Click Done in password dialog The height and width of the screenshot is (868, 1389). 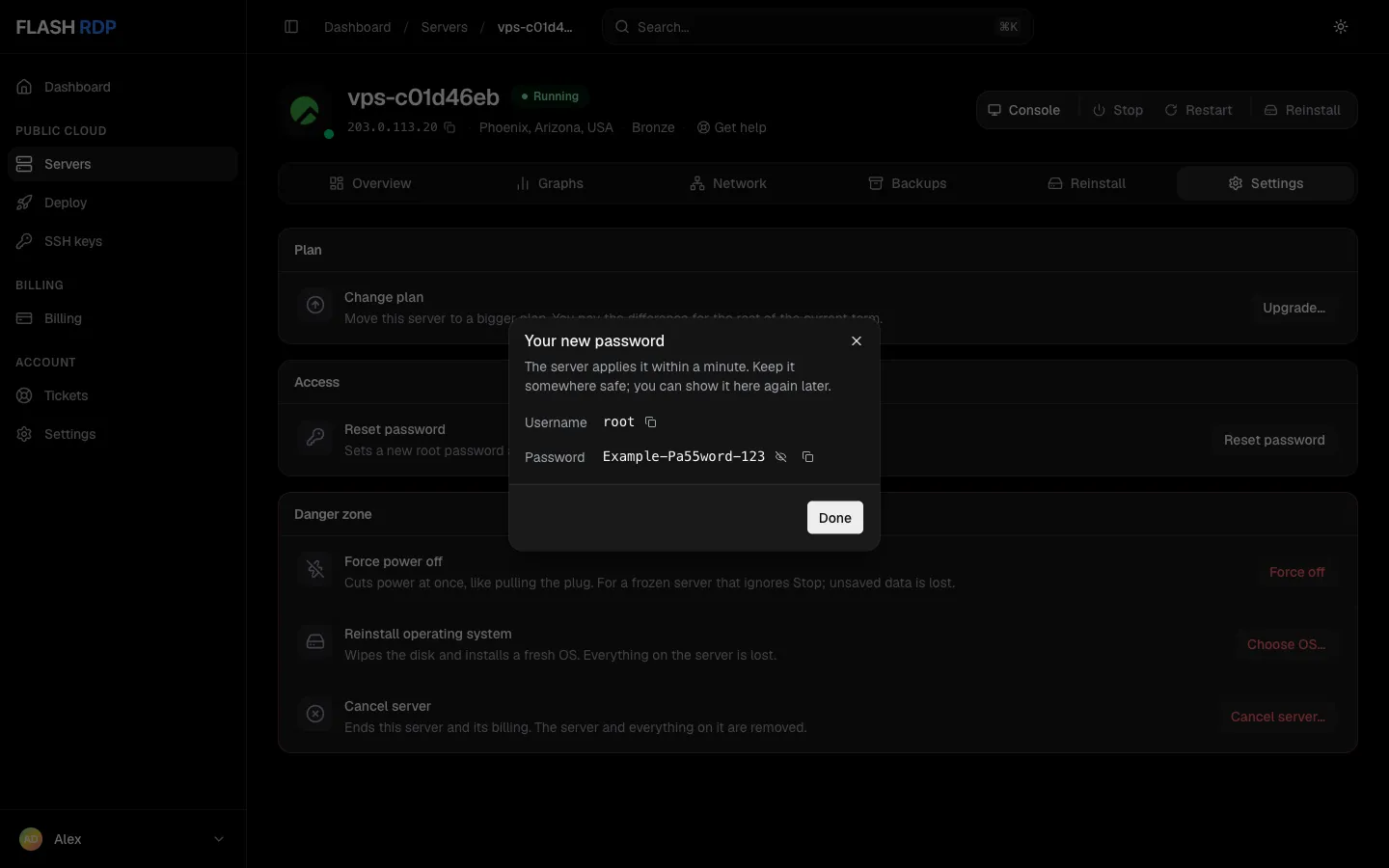point(835,518)
